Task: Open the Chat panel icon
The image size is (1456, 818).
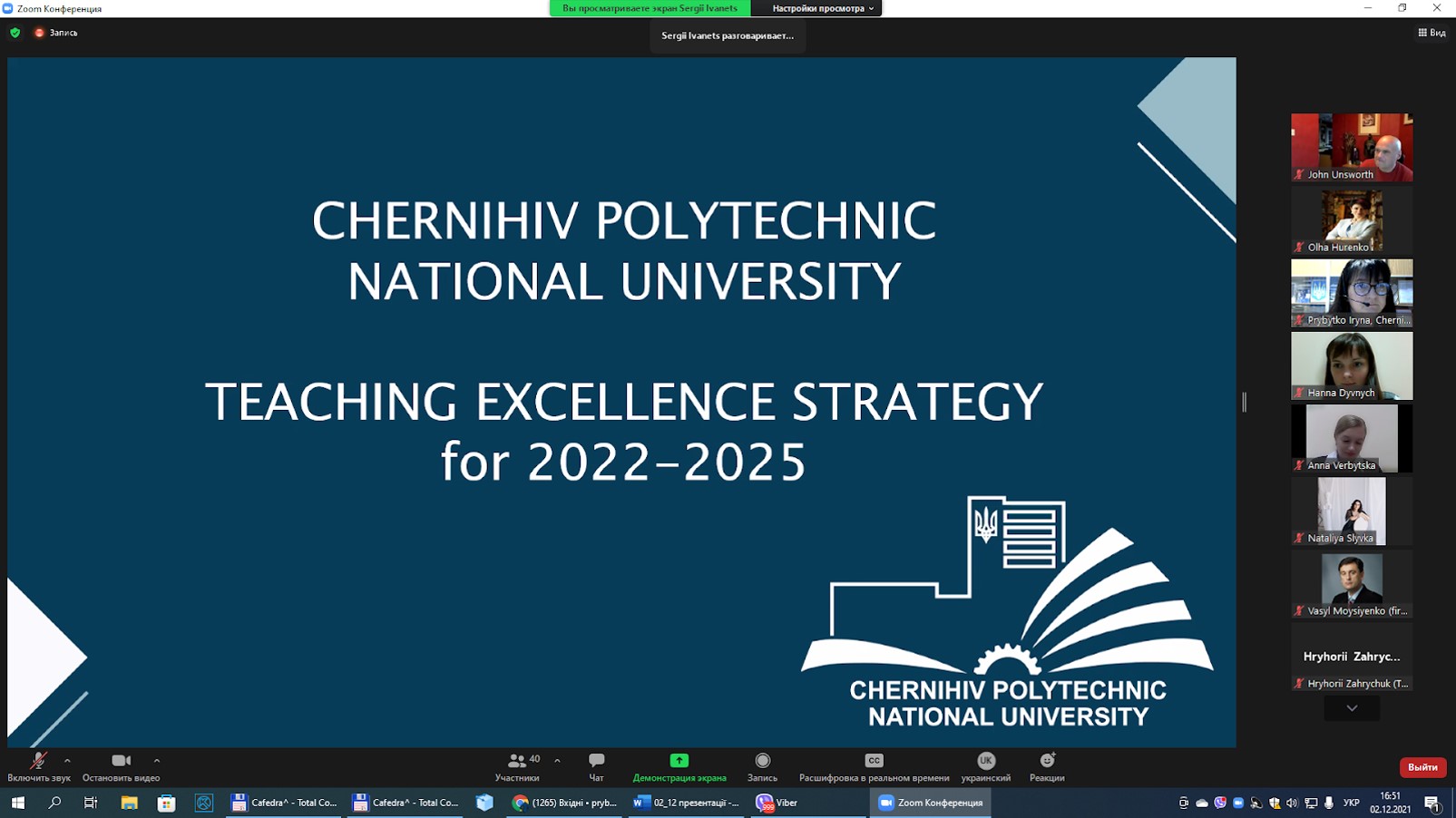Action: pos(596,761)
